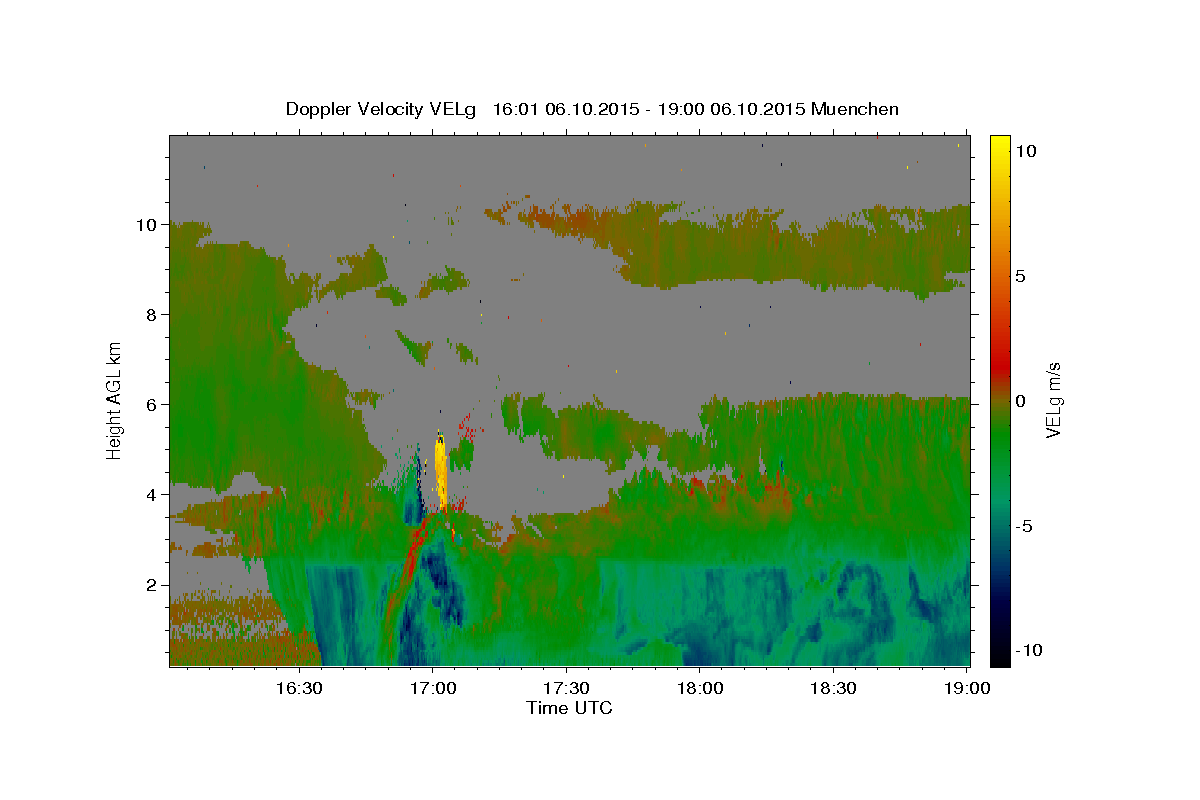Click the colorbar value label -10
This screenshot has height=800, width=1200.
click(1031, 650)
